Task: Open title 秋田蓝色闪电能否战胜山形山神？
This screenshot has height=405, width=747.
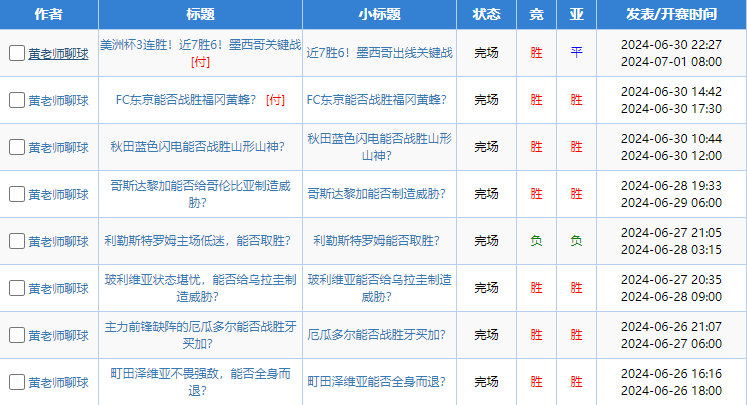Action: 197,147
